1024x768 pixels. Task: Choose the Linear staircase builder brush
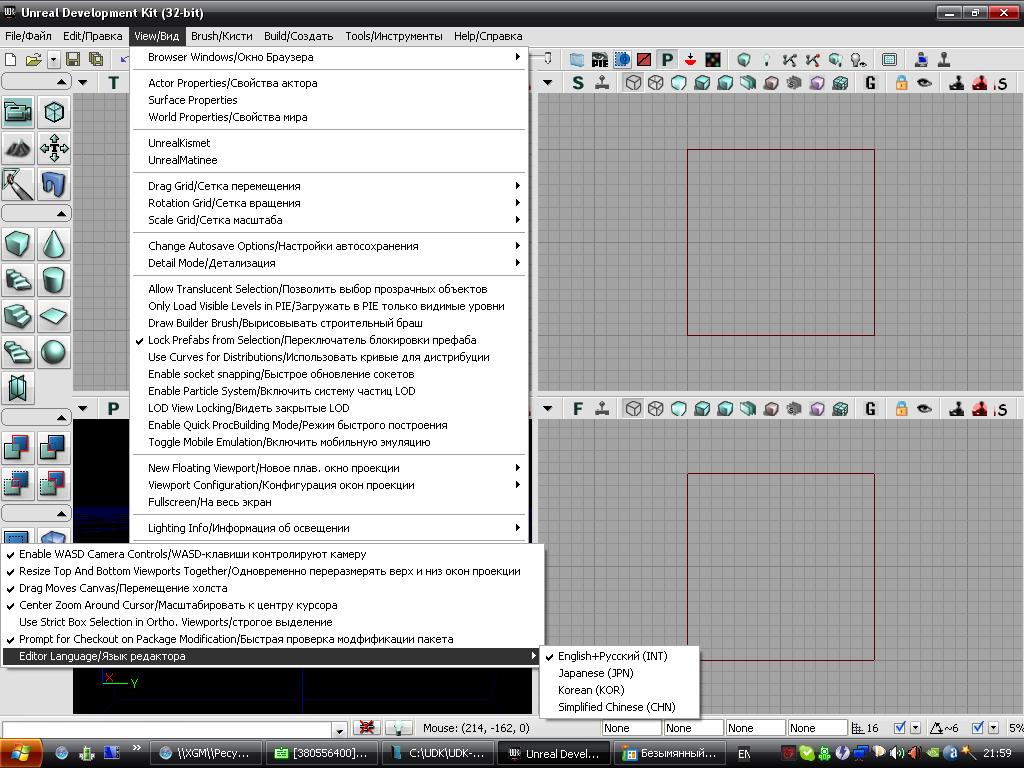click(x=18, y=317)
